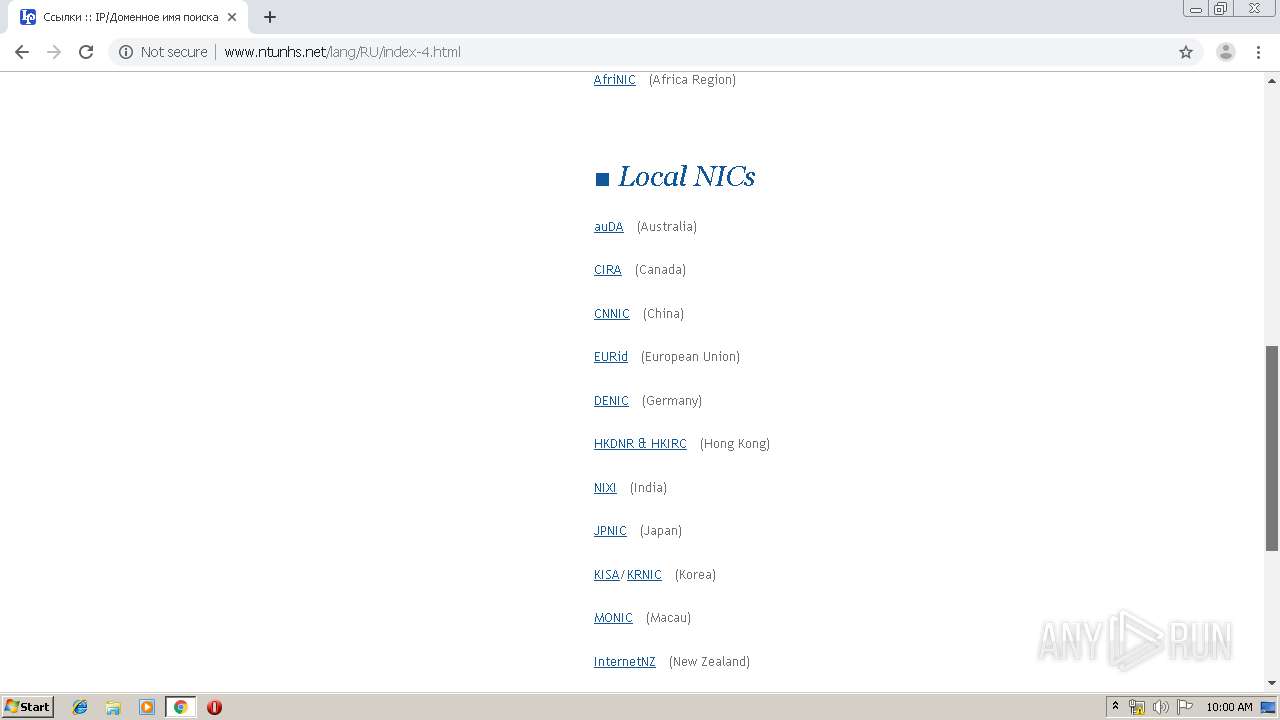The height and width of the screenshot is (720, 1280).
Task: Go back to the previous page
Action: click(22, 52)
